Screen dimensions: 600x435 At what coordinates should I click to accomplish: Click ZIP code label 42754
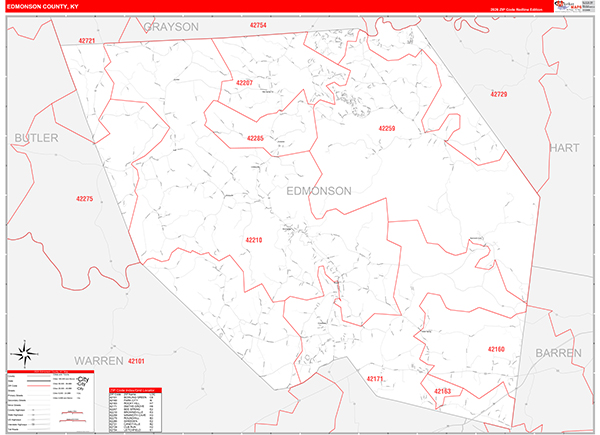[x=258, y=25]
